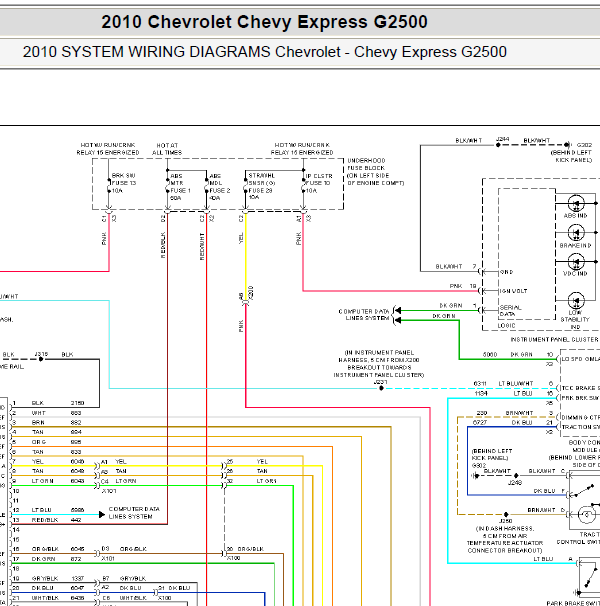Click IN INSTRUMENT PANEL HARNESS location note
This screenshot has width=600, height=606.
(x=379, y=364)
